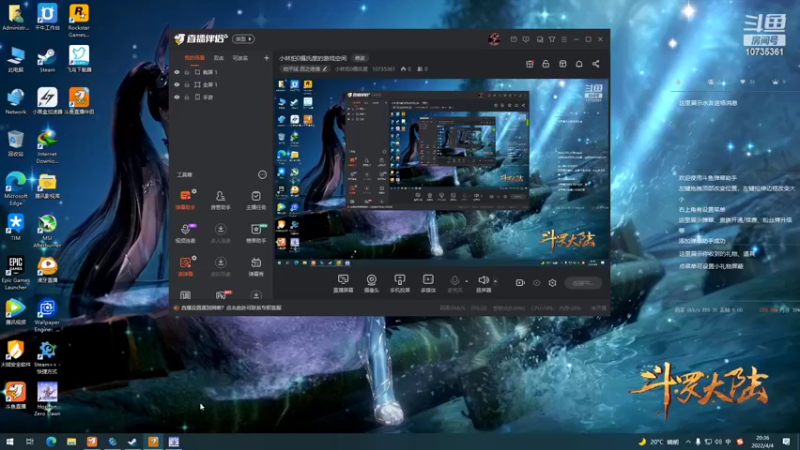Open the video co-stream microphone tool
This screenshot has width=800, height=450.
coord(185,233)
